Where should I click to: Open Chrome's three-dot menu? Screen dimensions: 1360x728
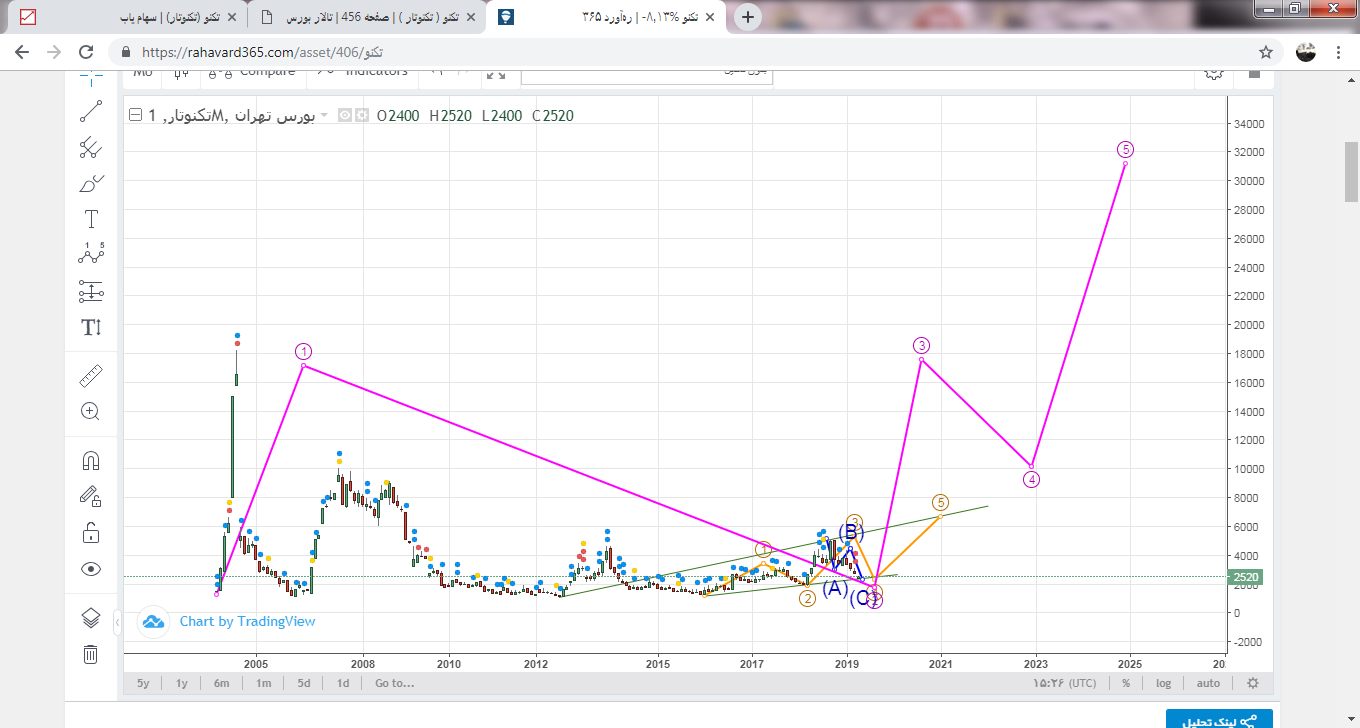(1338, 52)
